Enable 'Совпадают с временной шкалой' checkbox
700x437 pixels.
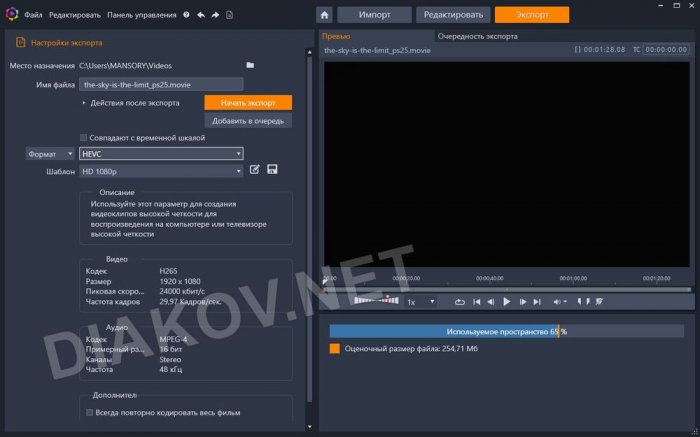83,138
